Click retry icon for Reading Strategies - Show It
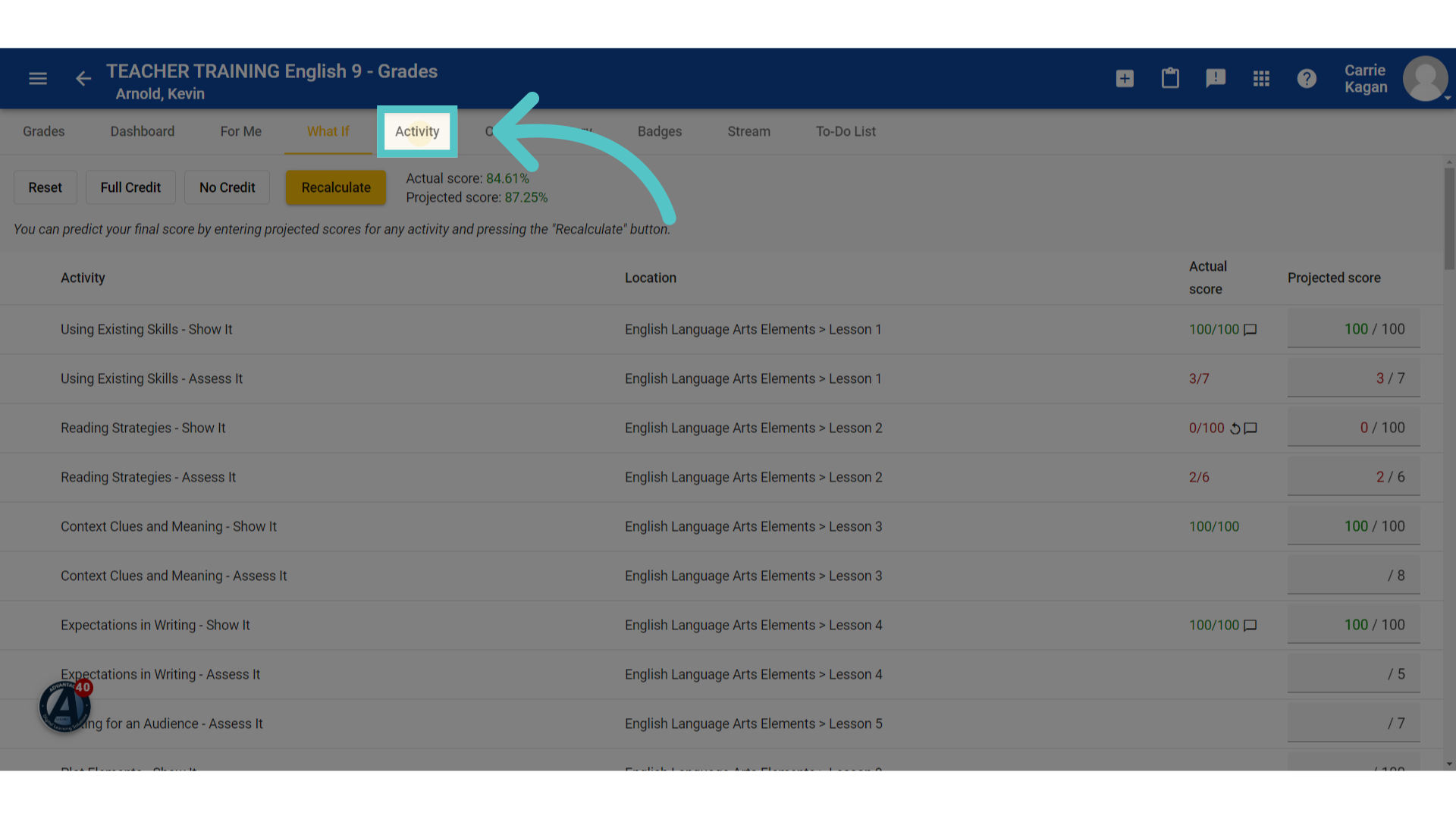1456x819 pixels. click(x=1235, y=428)
